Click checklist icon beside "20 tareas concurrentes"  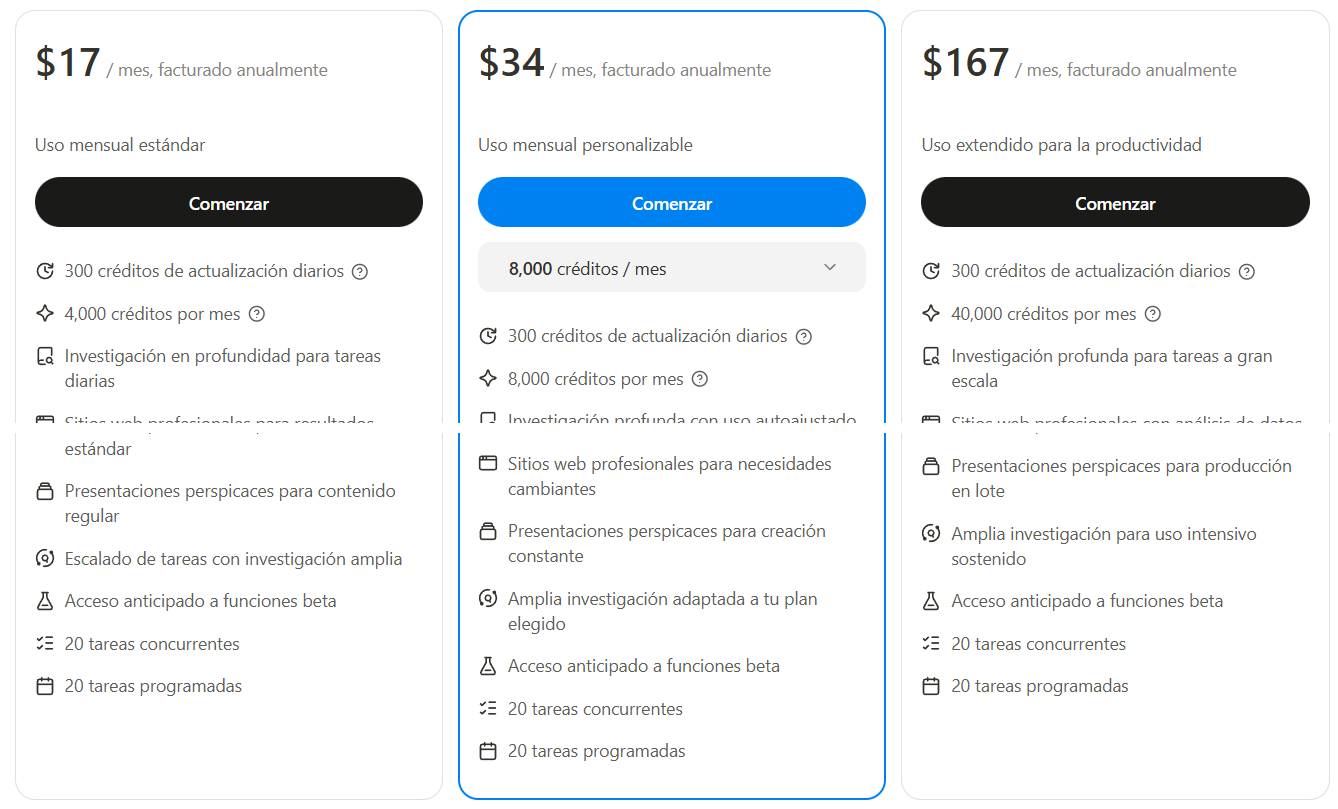click(x=44, y=644)
